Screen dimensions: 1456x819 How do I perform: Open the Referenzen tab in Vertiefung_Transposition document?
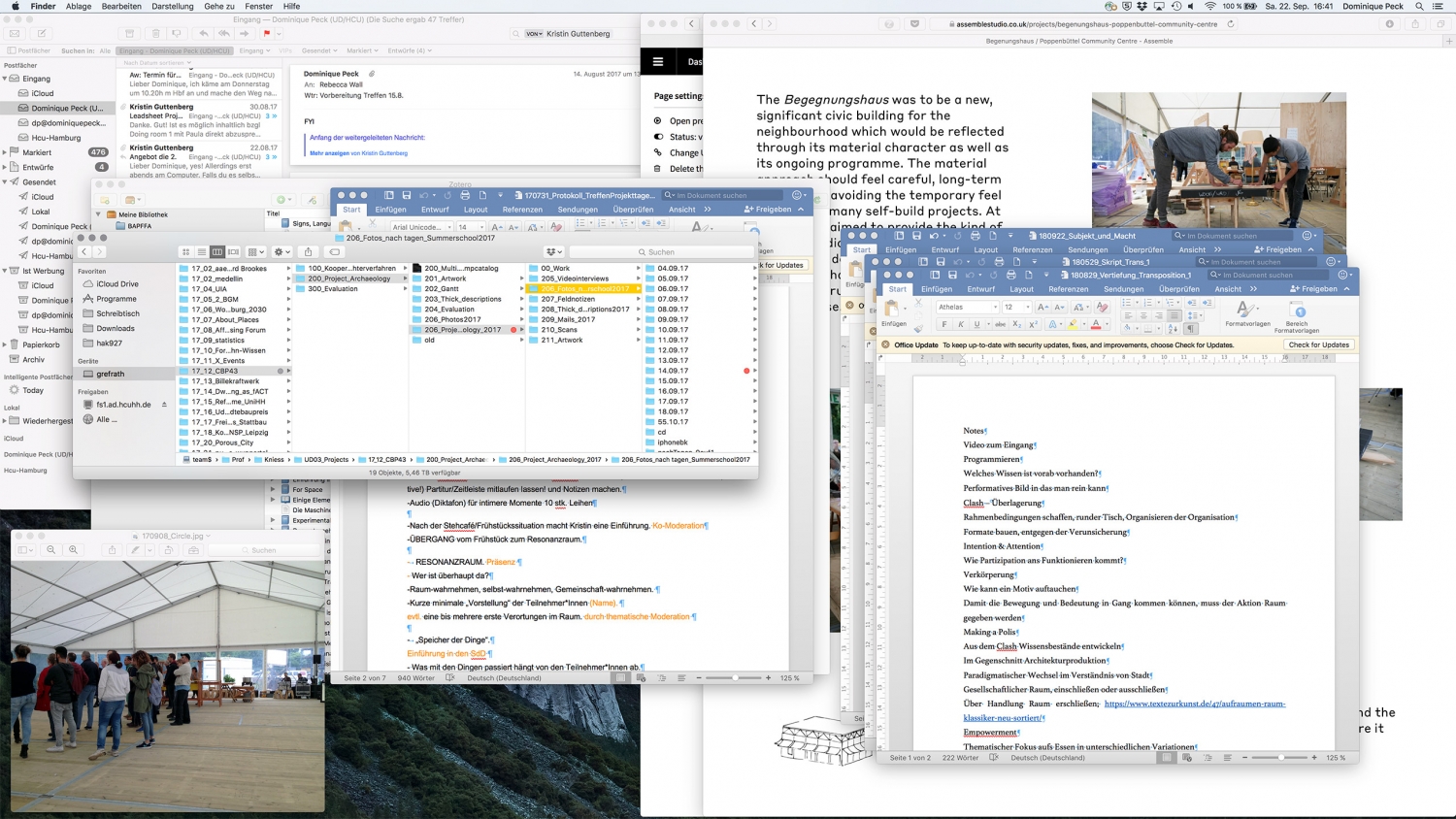(1068, 289)
